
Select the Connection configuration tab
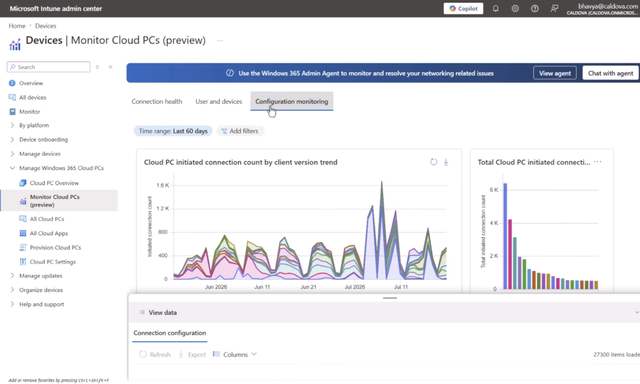[170, 333]
